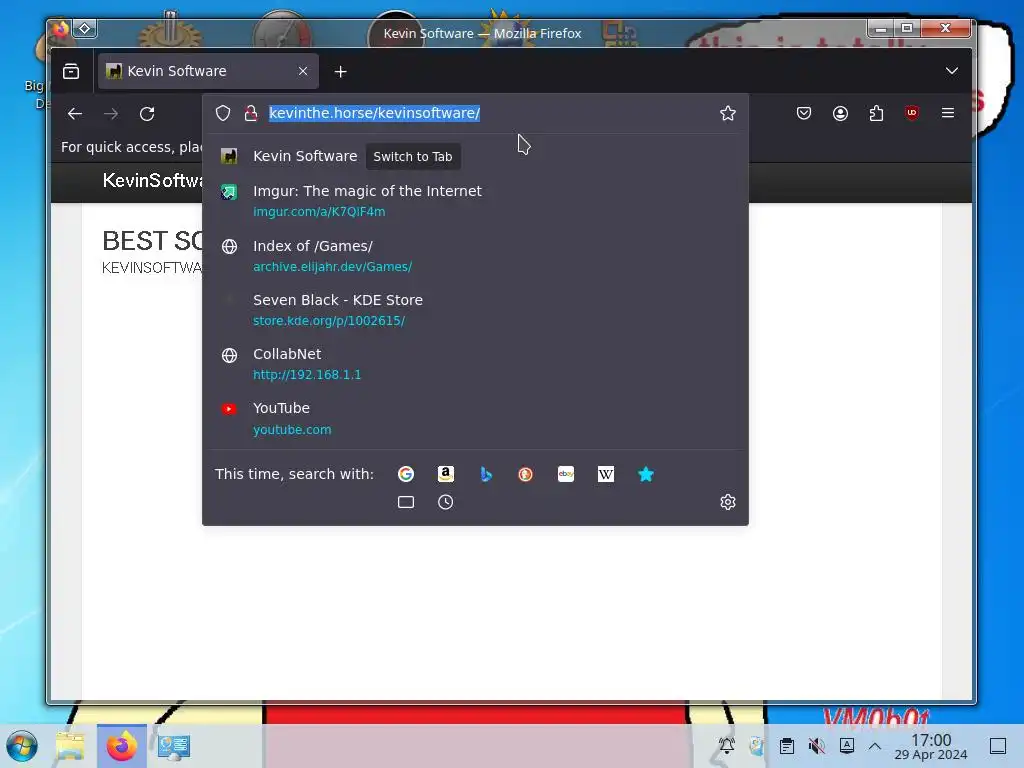The image size is (1024, 768).
Task: Bookmark this page with the star
Action: [x=728, y=113]
